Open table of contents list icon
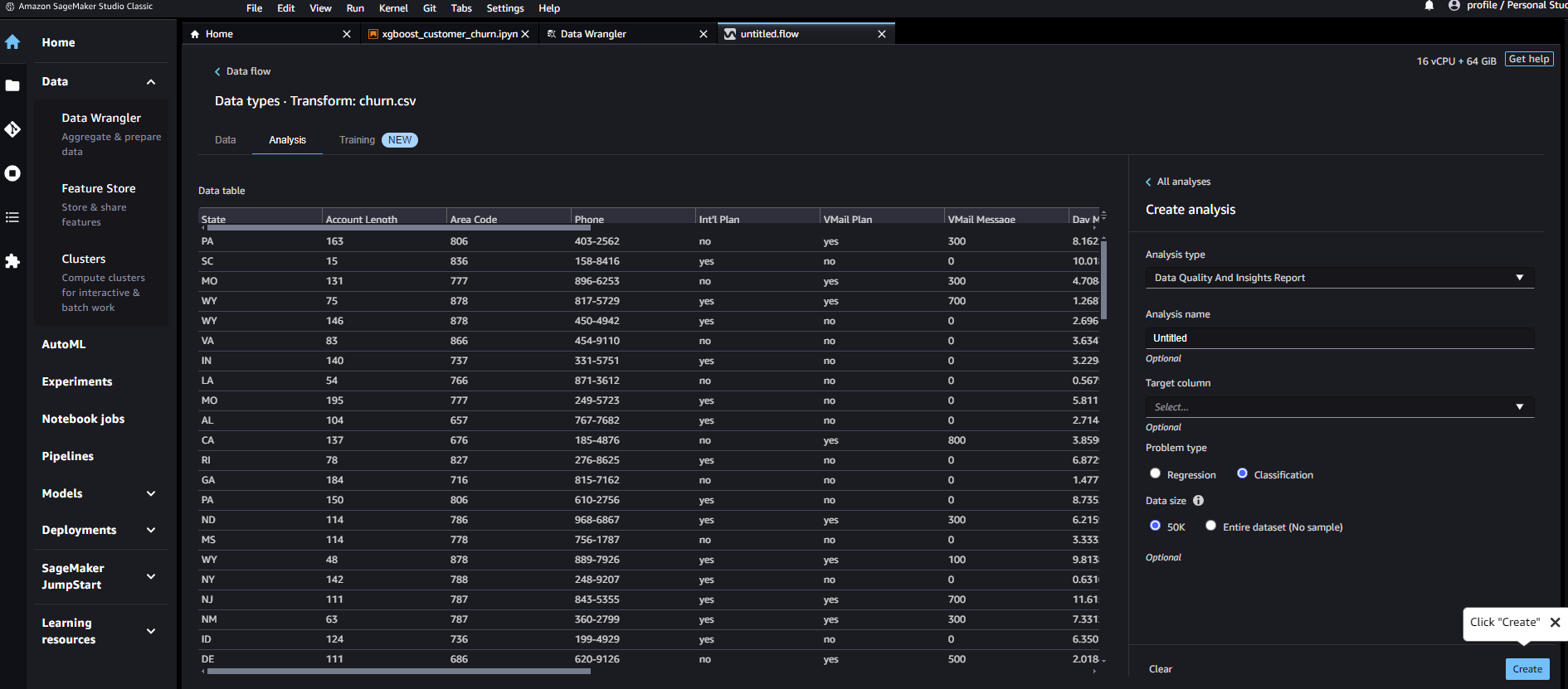The height and width of the screenshot is (689, 1568). click(12, 217)
